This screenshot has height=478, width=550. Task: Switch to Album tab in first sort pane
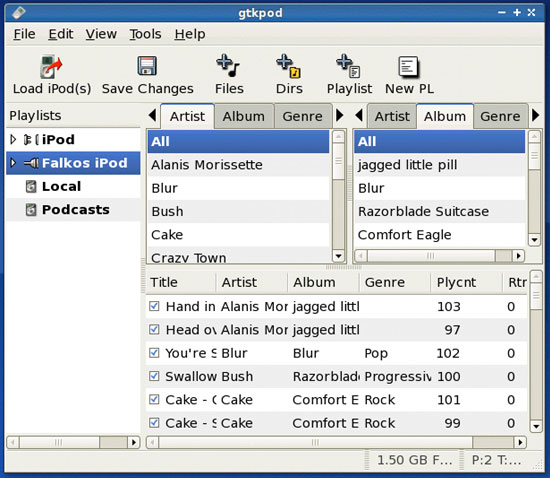tap(244, 116)
